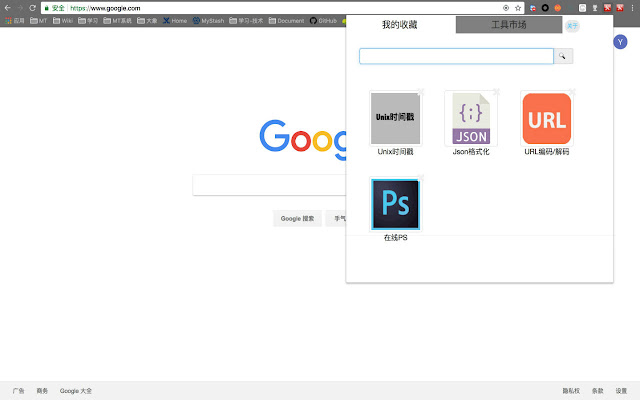Open the 应用 apps bookmark
Screen dimensions: 640x400
pos(15,20)
